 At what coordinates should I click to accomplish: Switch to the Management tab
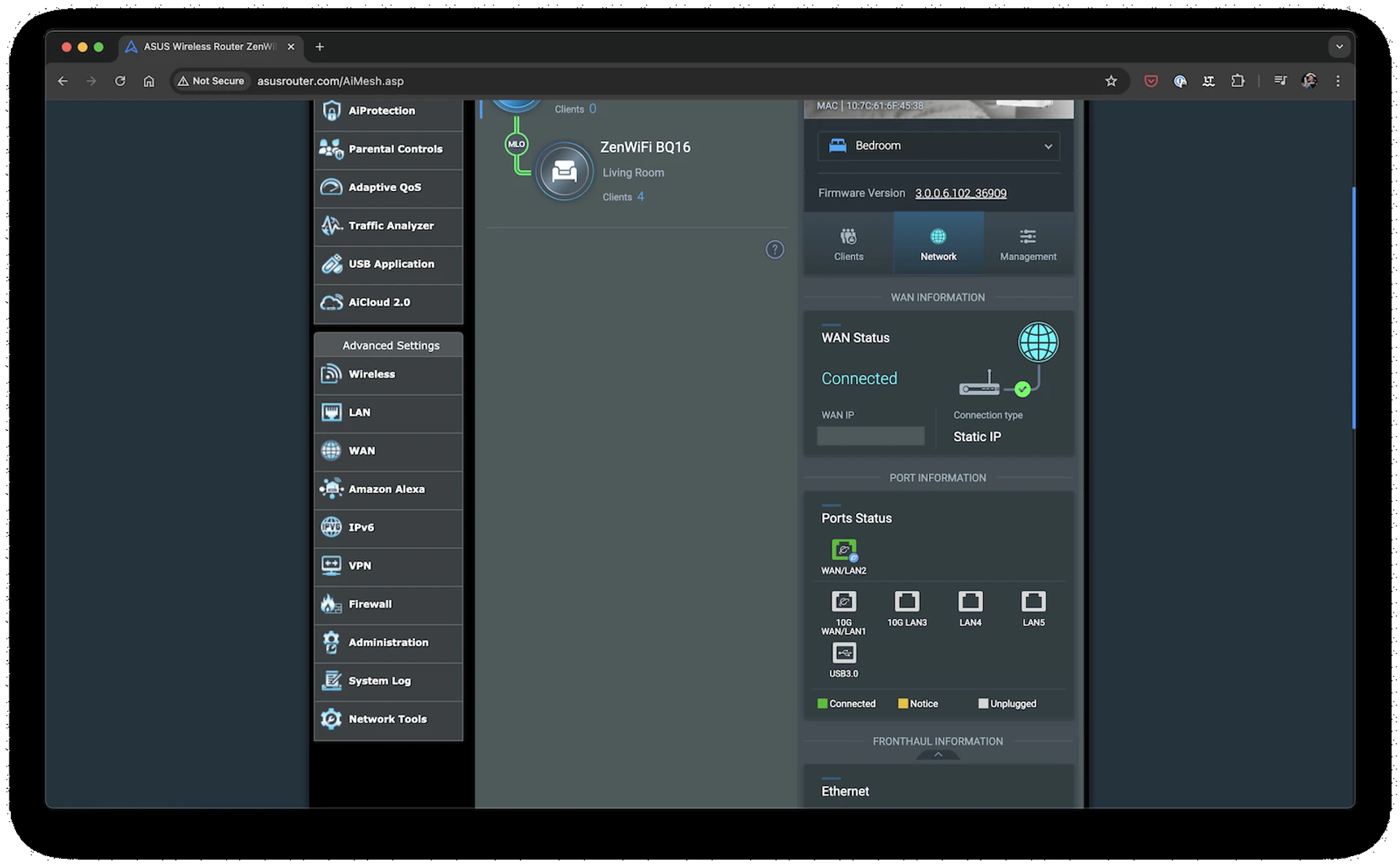coord(1028,244)
